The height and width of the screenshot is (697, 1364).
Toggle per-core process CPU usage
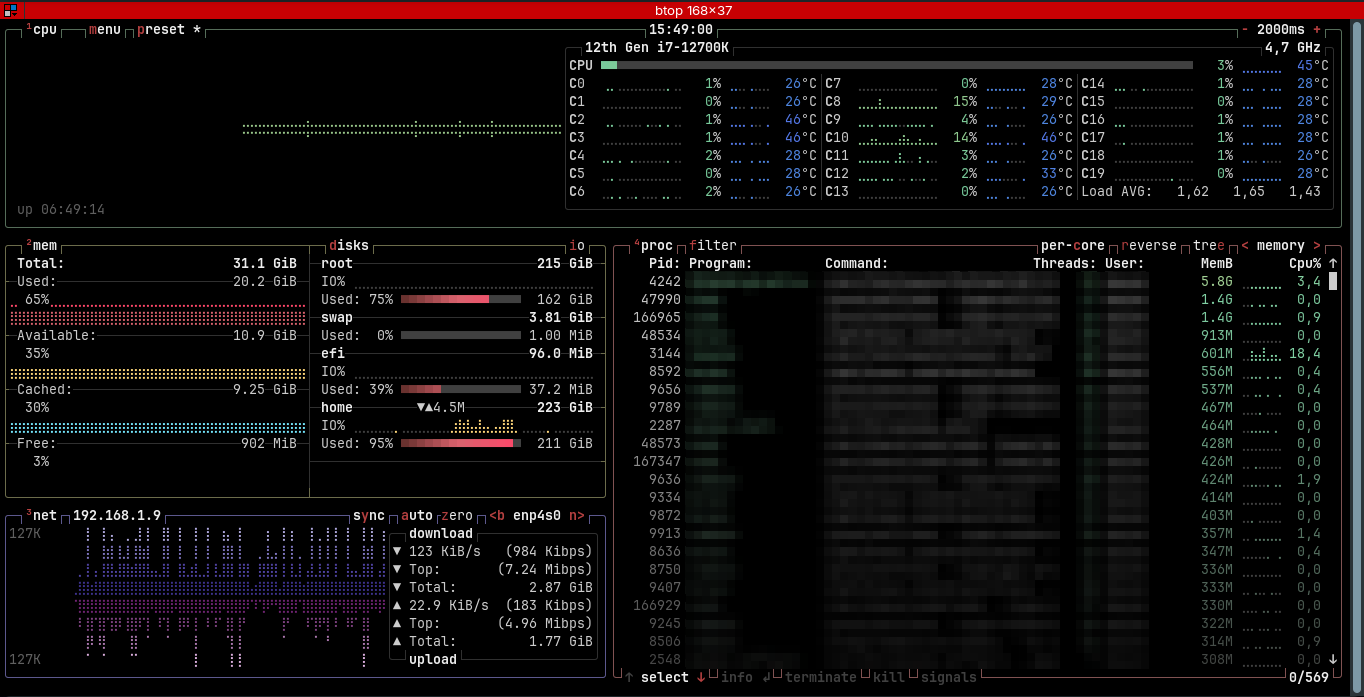tap(1072, 246)
